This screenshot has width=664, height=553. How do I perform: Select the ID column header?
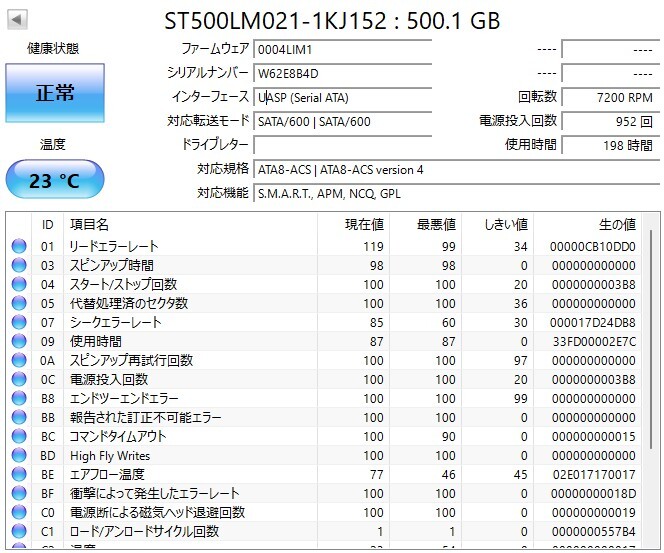[x=47, y=224]
